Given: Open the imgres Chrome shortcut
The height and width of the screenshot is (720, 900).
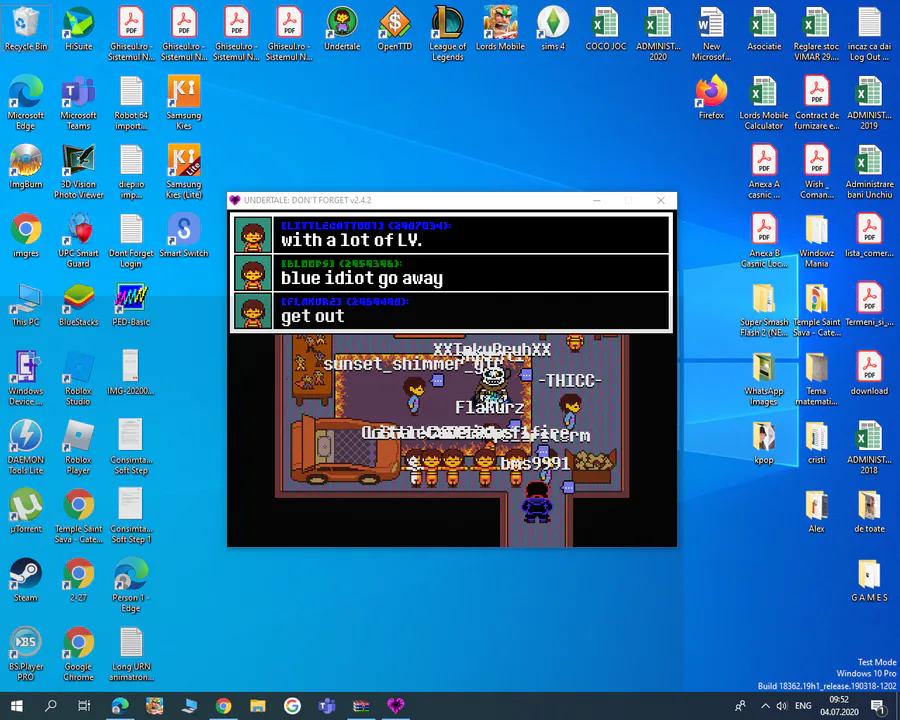Looking at the screenshot, I should click(x=26, y=235).
